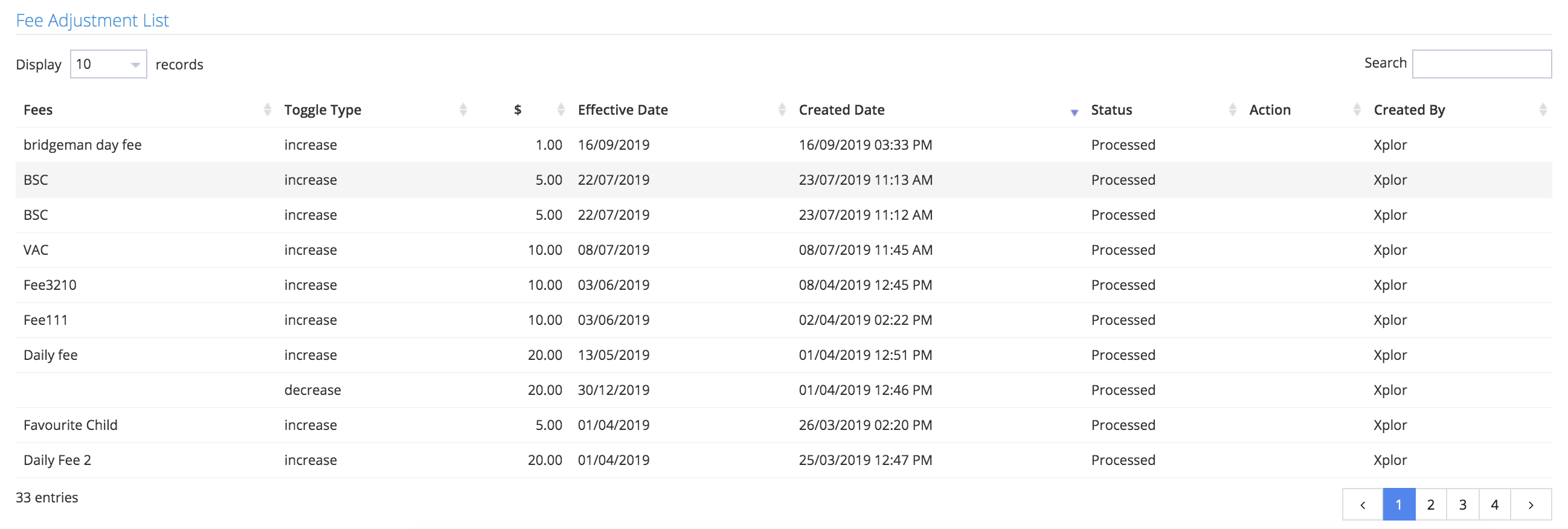Select the bridgeman day fee row

click(x=82, y=145)
